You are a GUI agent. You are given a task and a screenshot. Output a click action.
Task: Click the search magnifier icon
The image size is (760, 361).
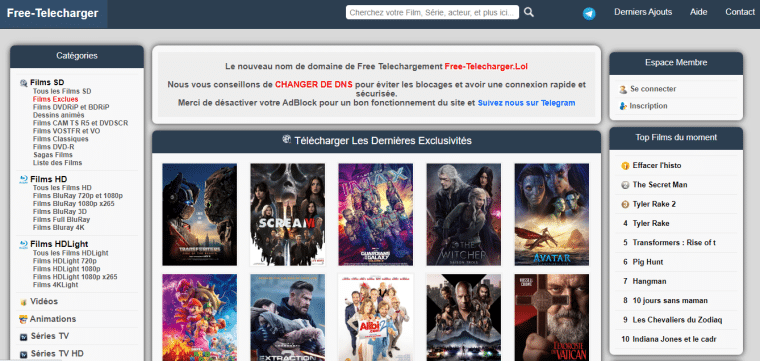pos(529,12)
